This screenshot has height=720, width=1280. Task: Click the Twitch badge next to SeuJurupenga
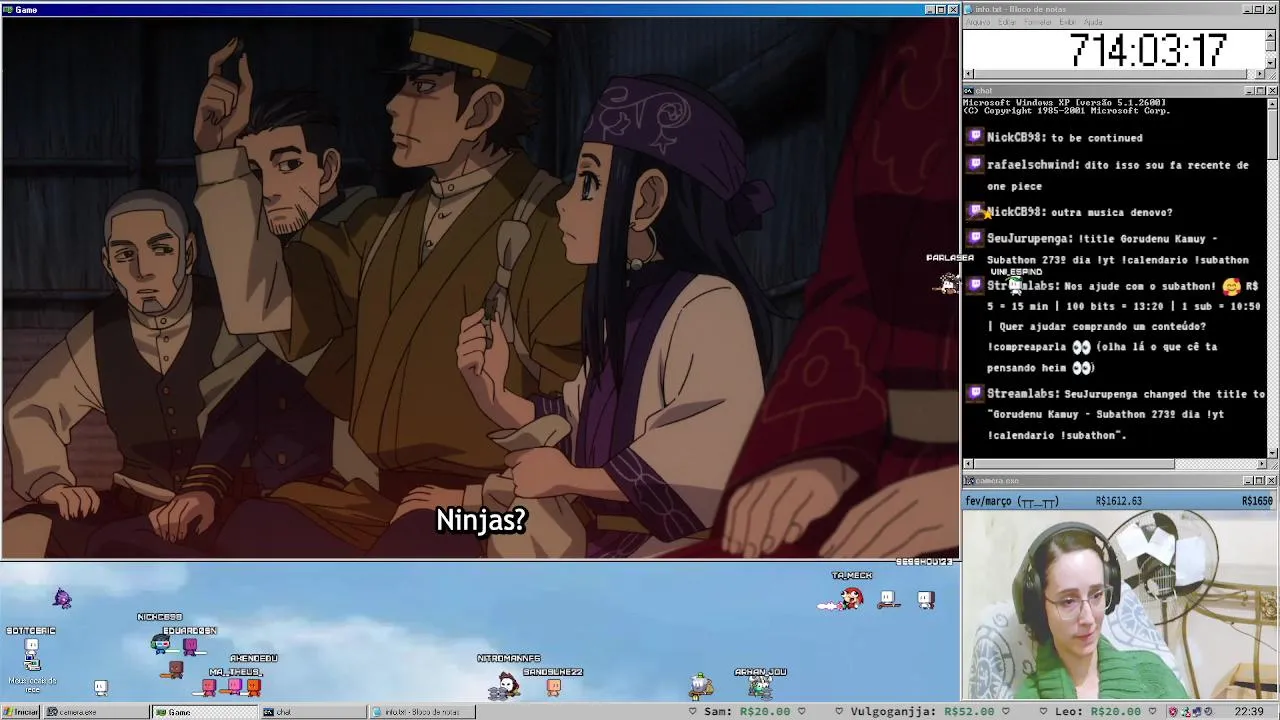975,238
